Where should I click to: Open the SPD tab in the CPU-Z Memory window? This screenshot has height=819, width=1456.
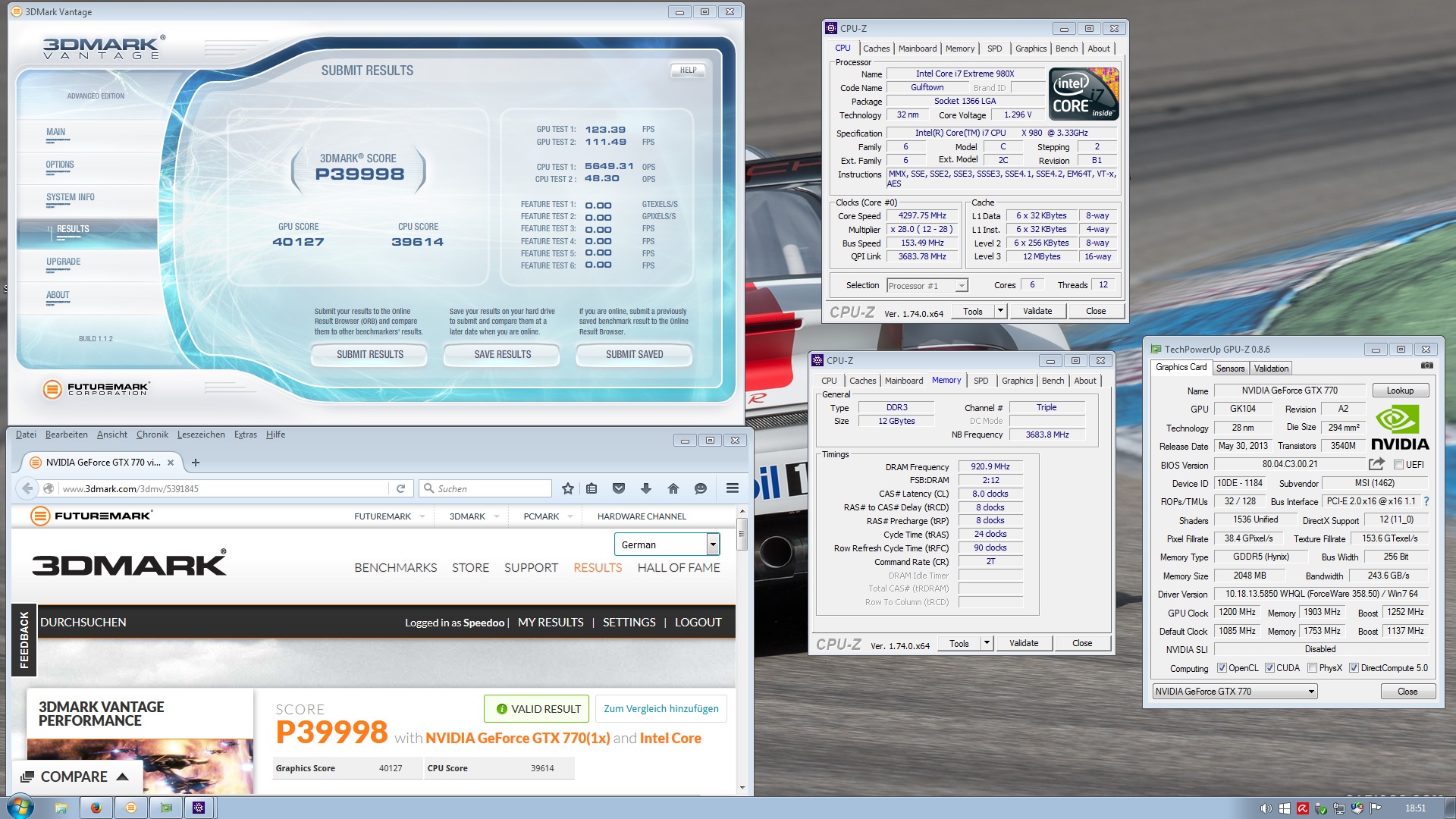[981, 381]
